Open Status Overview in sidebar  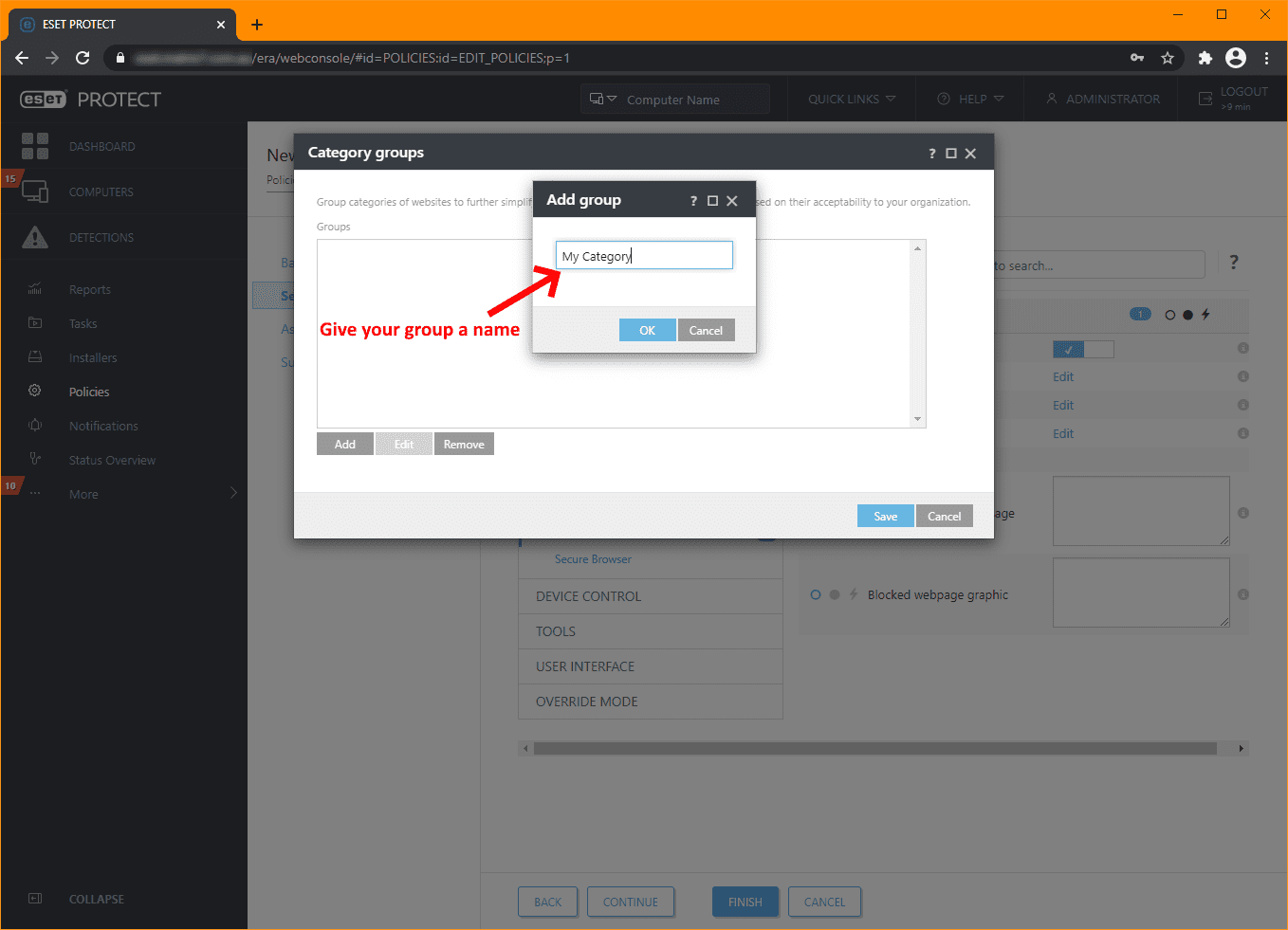[x=112, y=461]
